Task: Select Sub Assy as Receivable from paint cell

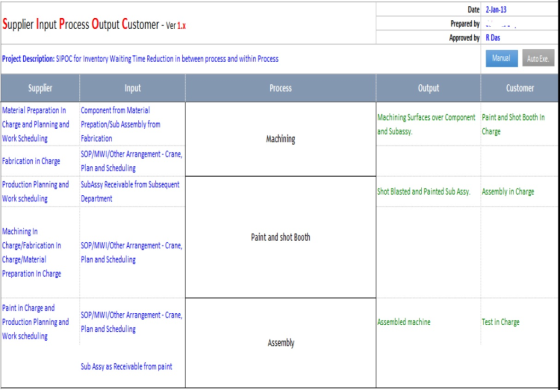Action: (132, 366)
